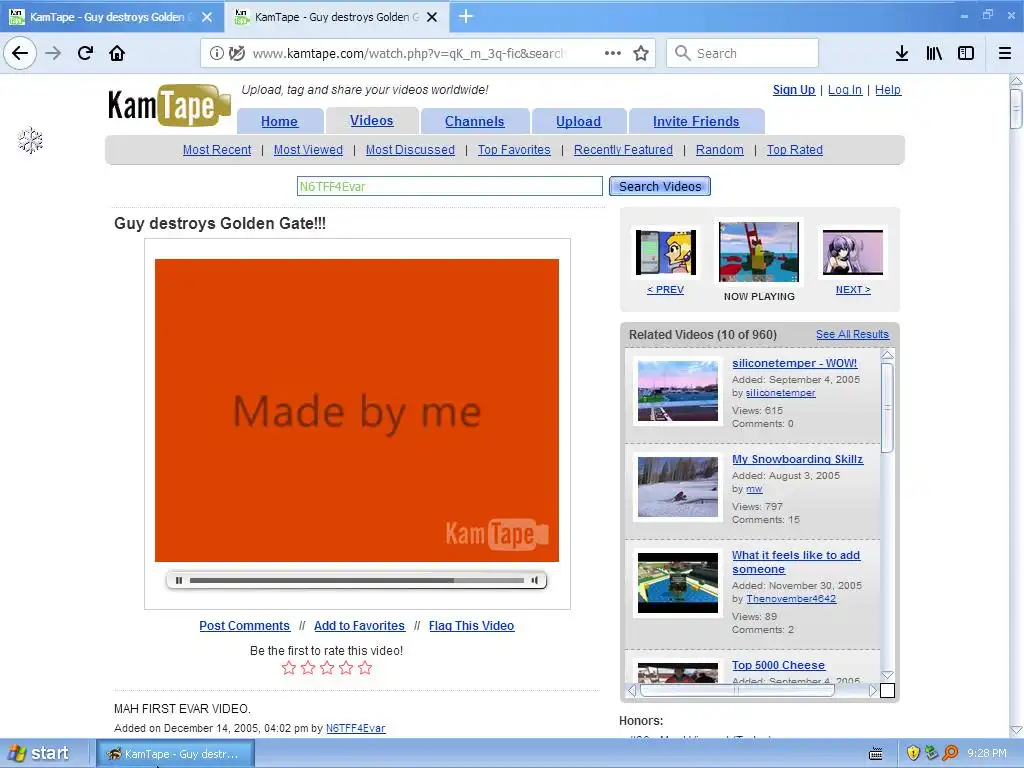Viewport: 1024px width, 768px height.
Task: Click the browser forward arrow
Action: (x=53, y=53)
